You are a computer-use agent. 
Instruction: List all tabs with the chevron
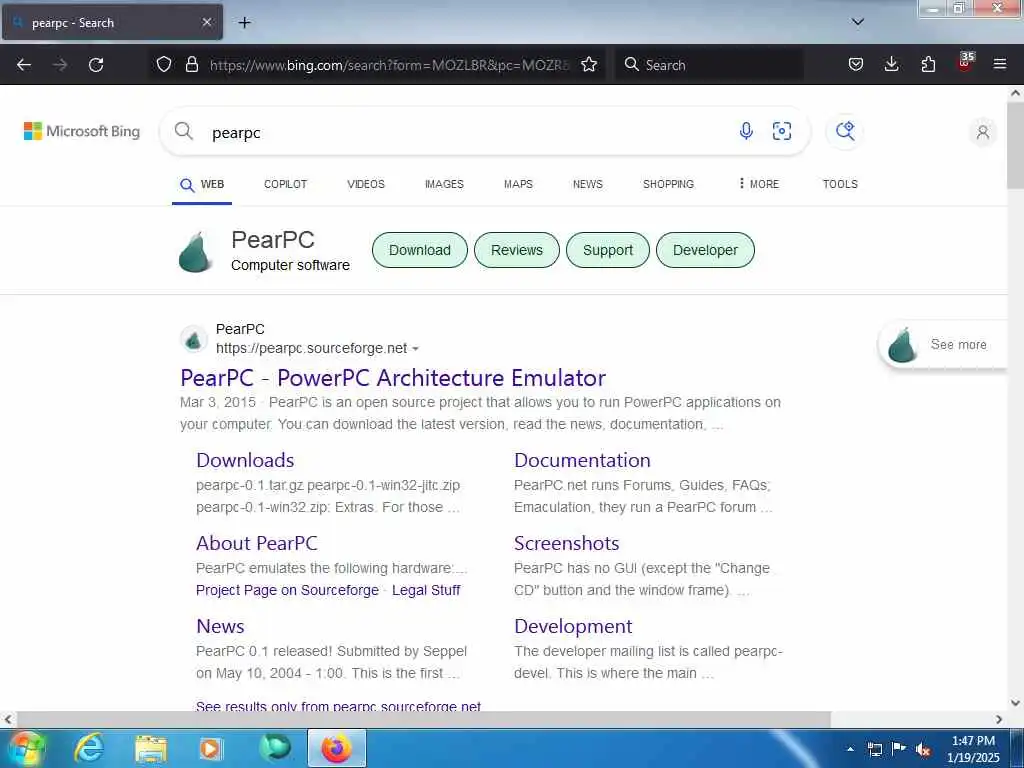point(858,22)
